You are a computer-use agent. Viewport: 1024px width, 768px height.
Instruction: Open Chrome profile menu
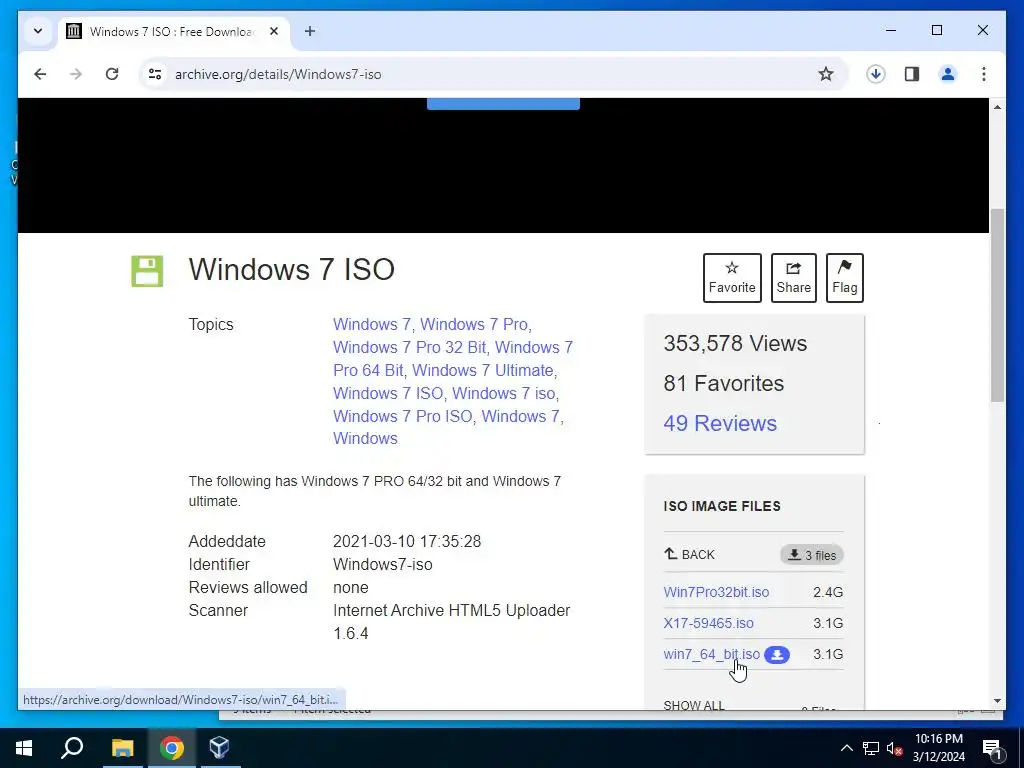click(948, 74)
